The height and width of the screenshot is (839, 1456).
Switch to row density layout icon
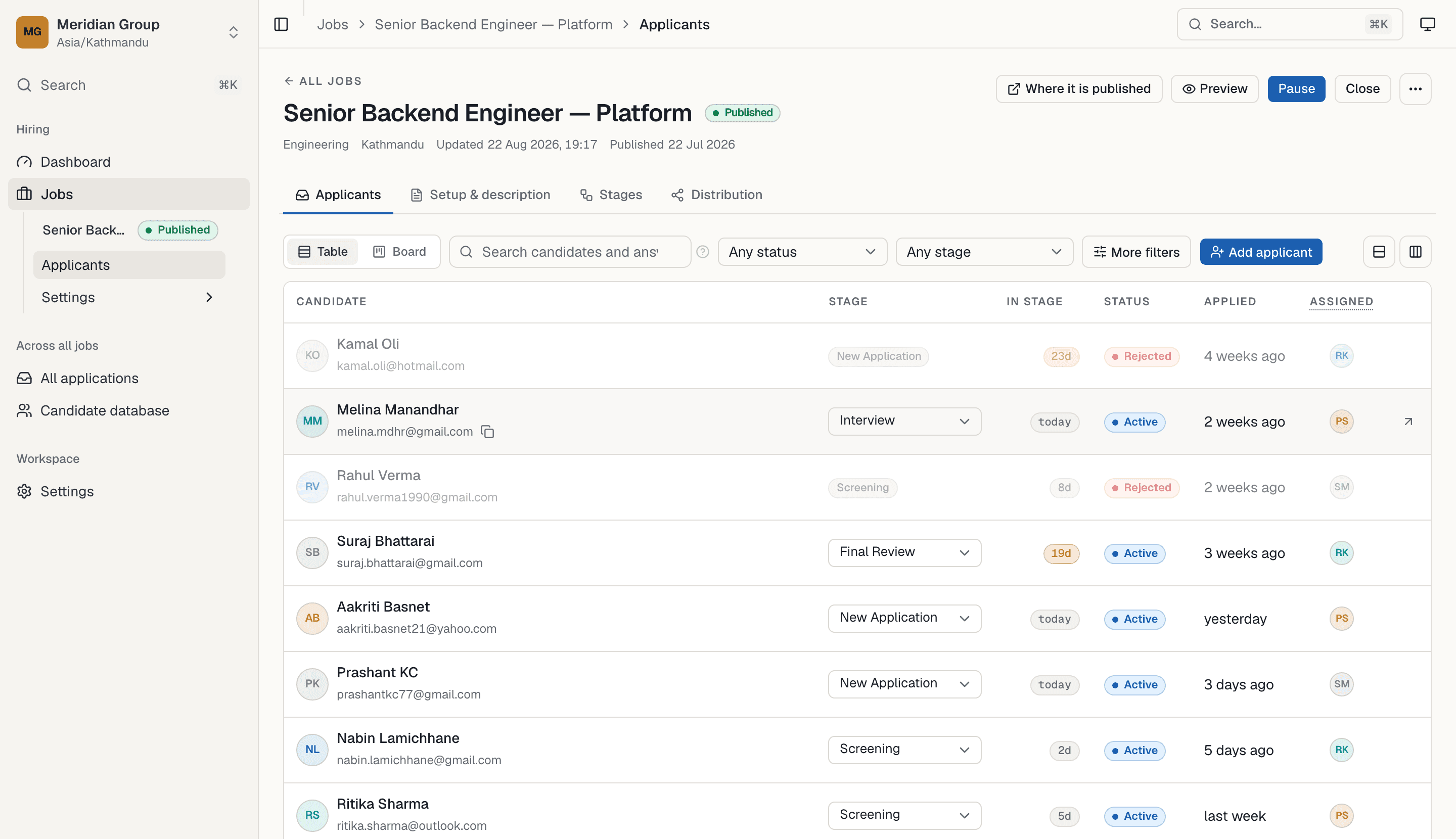coord(1379,252)
